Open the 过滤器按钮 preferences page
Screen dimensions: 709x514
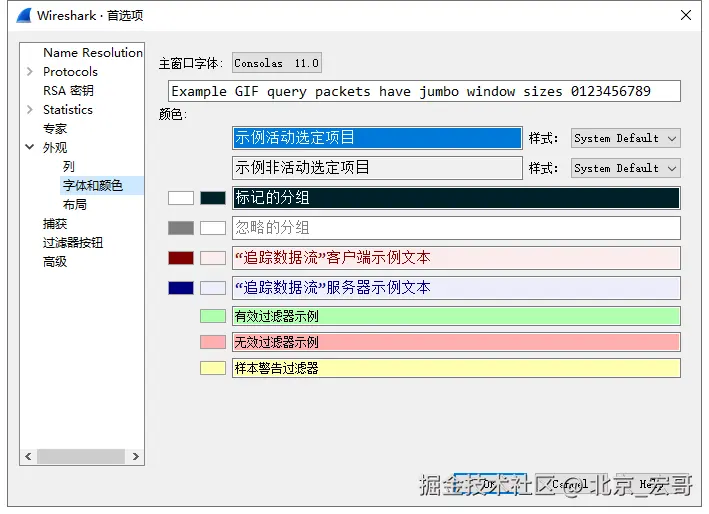point(73,242)
